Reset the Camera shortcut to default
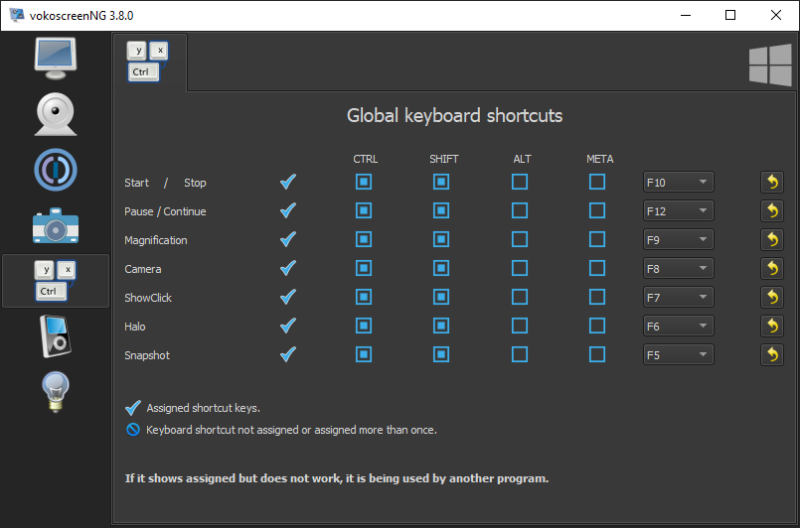800x528 pixels. point(772,268)
